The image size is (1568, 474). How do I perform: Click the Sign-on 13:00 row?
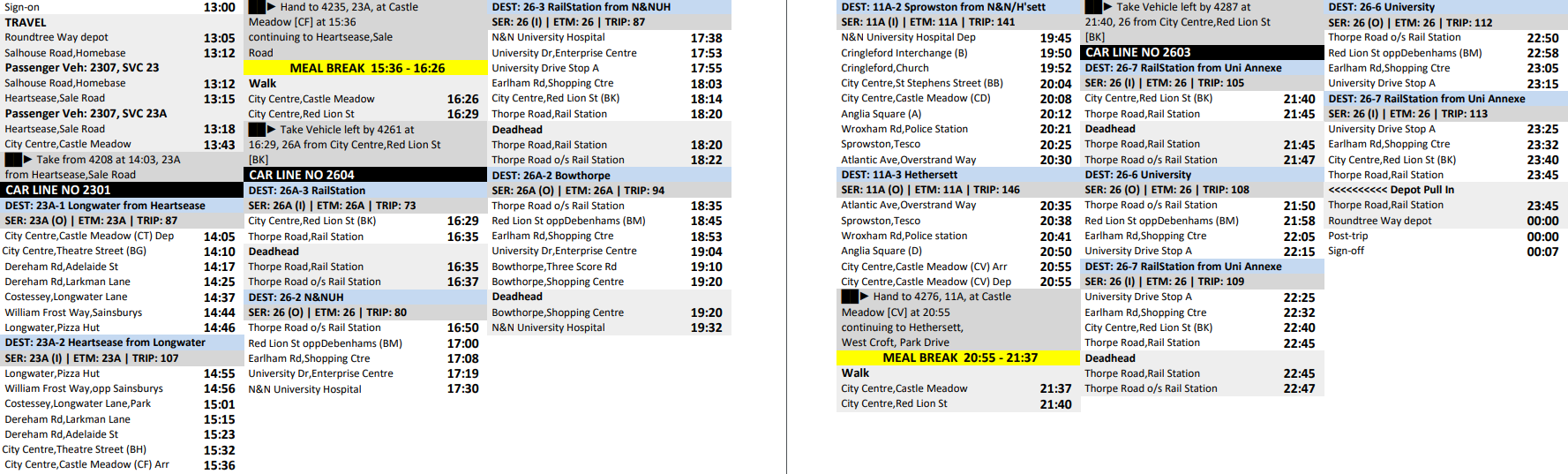click(x=121, y=7)
